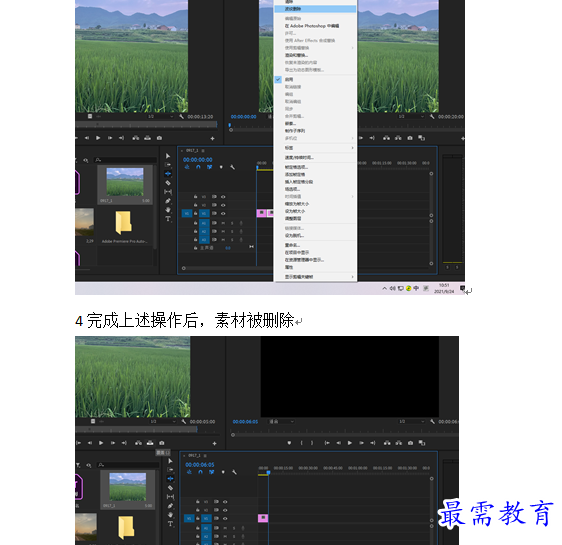Target the V1 track header in lower timeline
This screenshot has width=562, height=545.
tap(205, 518)
